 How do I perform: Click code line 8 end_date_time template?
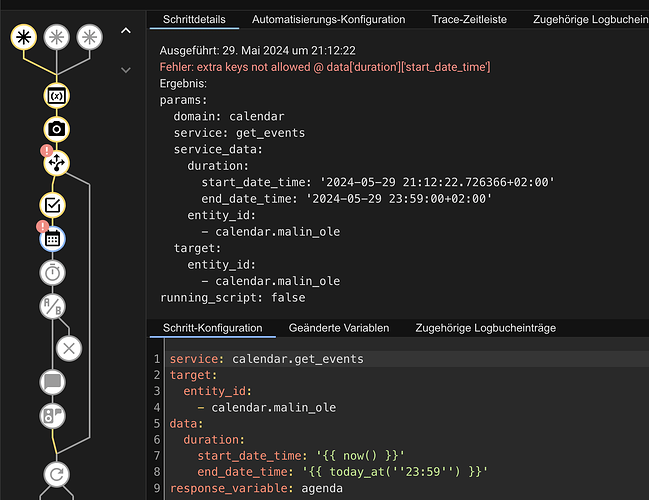click(x=343, y=472)
